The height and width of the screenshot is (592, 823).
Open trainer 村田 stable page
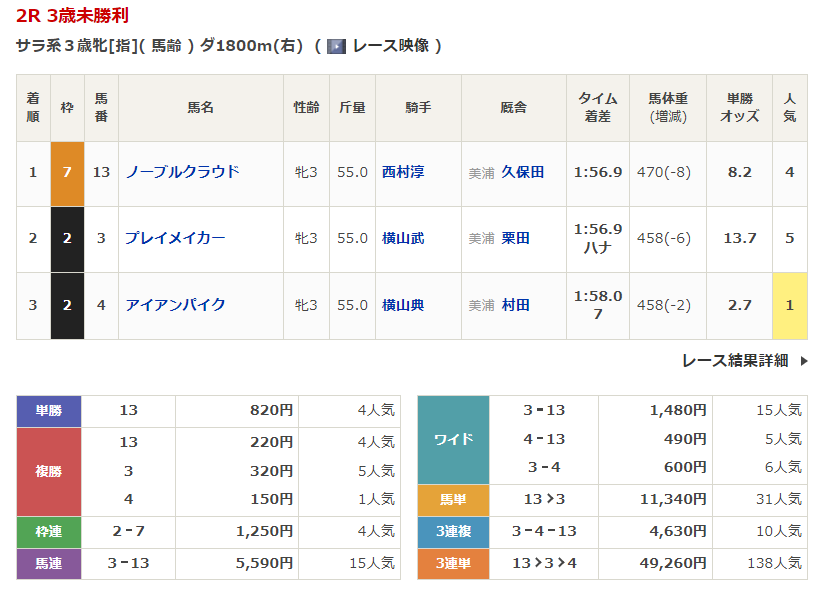(x=515, y=305)
